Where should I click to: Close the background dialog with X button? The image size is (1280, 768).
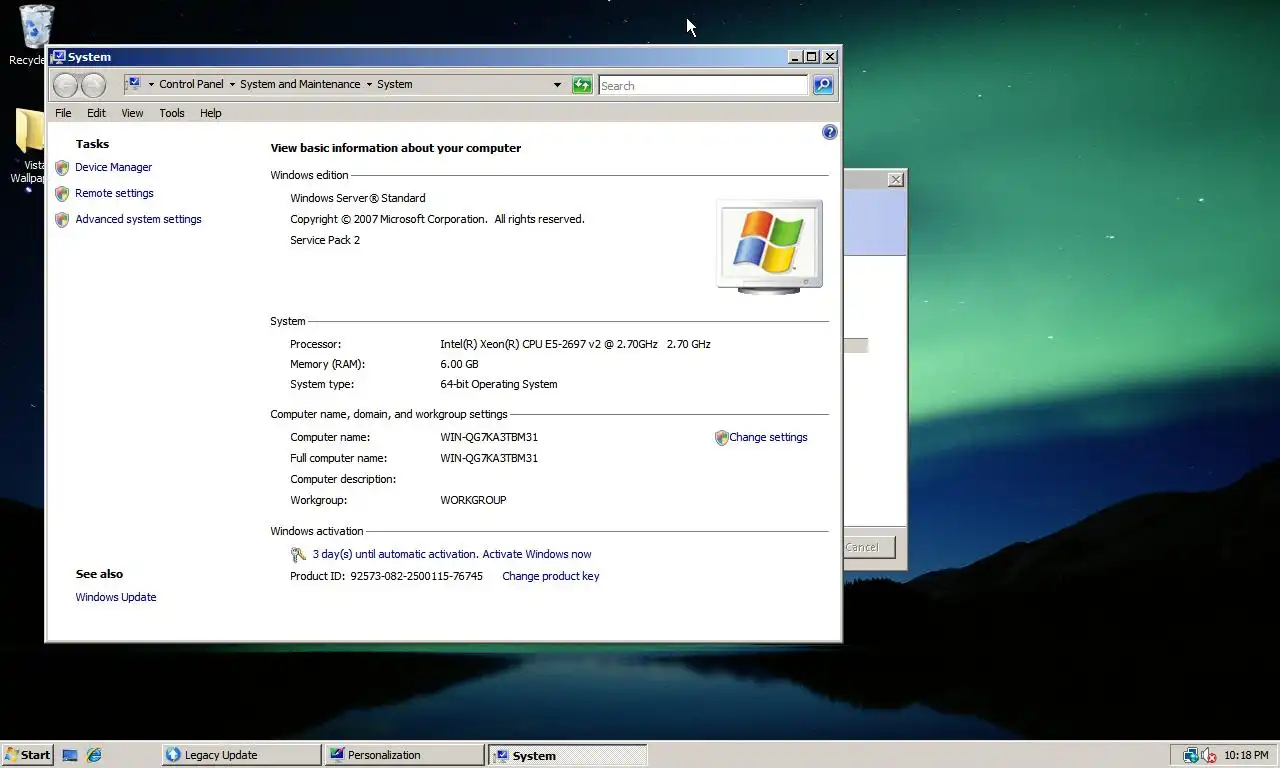click(896, 179)
